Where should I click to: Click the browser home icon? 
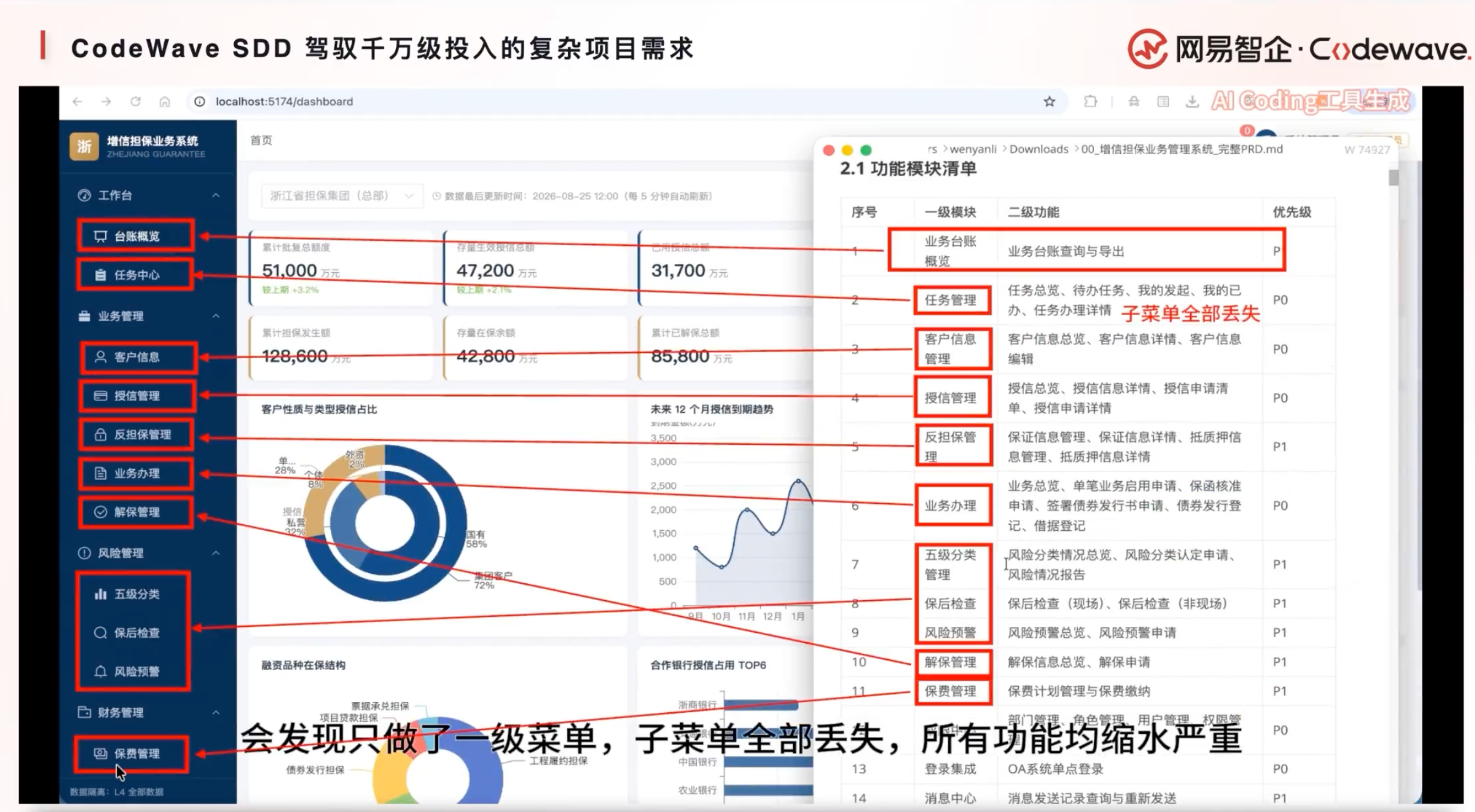[x=165, y=101]
